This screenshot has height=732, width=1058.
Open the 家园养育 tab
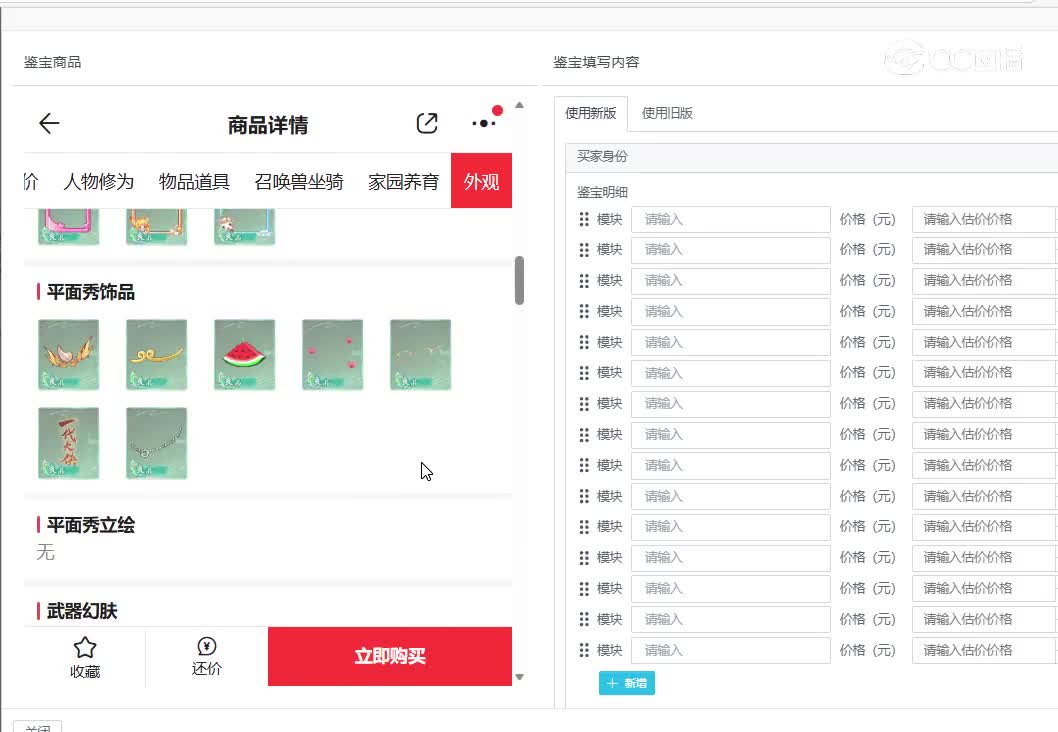403,181
